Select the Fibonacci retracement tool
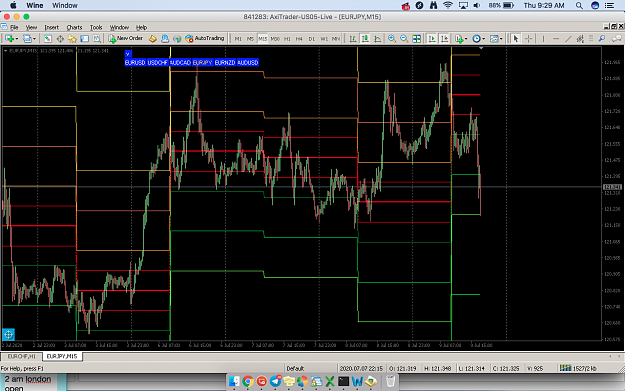Image resolution: width=625 pixels, height=391 pixels. pos(591,39)
